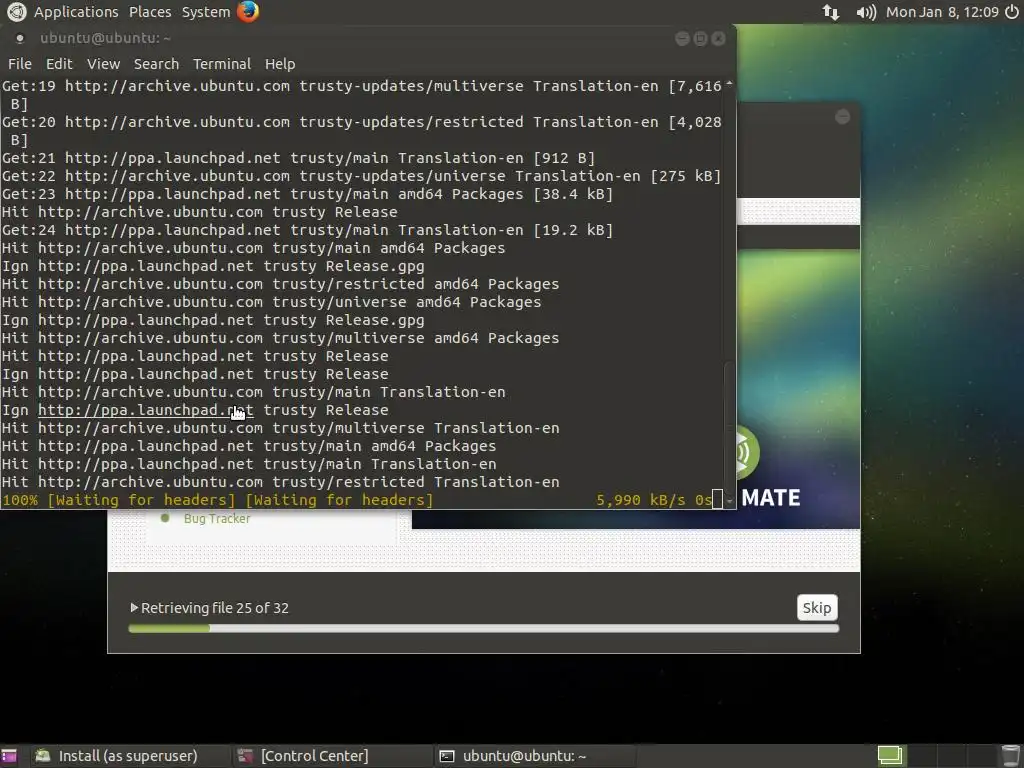Maximize the terminal window
This screenshot has height=768, width=1024.
[700, 39]
